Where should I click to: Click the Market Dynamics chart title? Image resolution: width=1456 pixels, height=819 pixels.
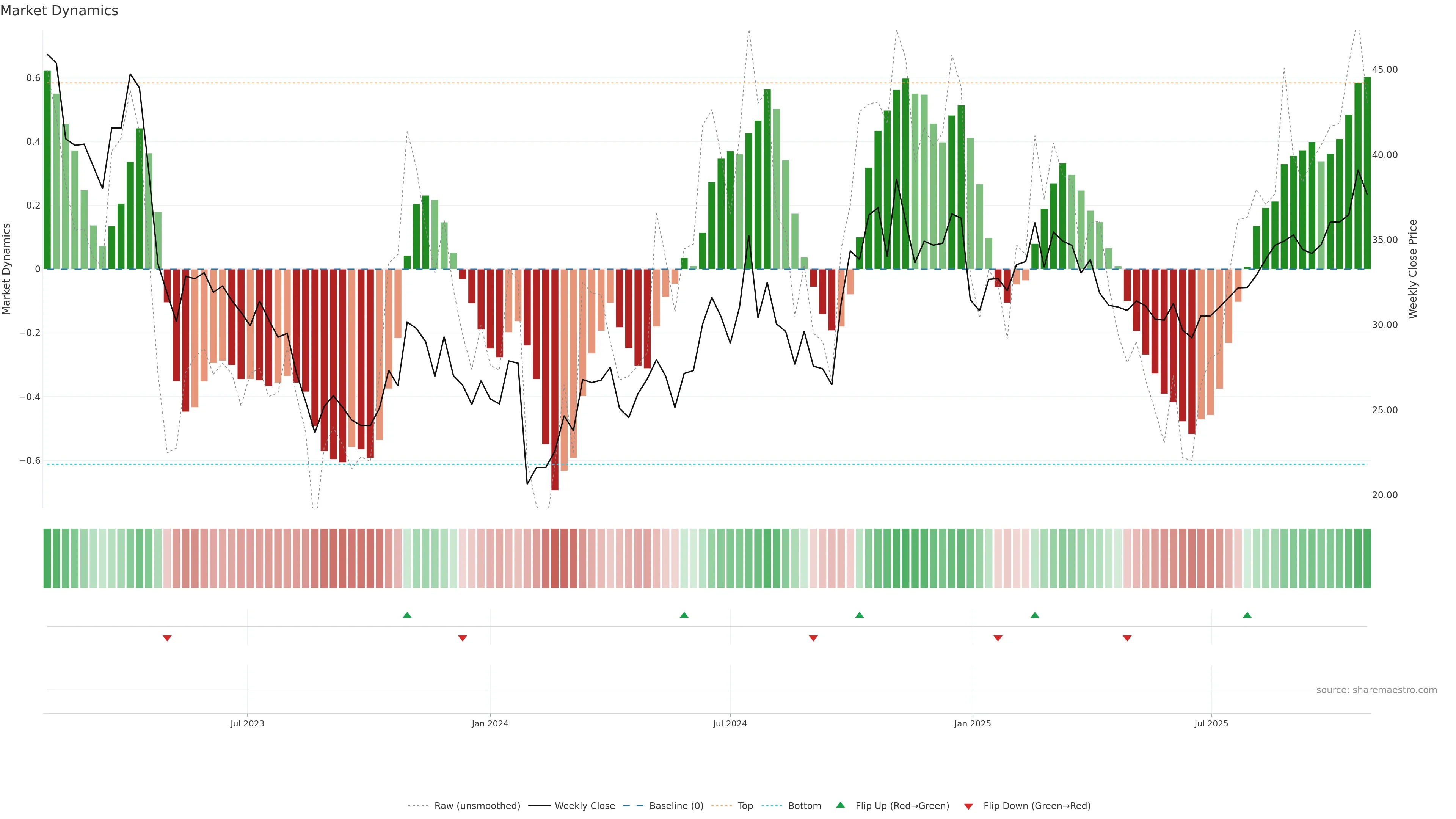click(x=60, y=11)
